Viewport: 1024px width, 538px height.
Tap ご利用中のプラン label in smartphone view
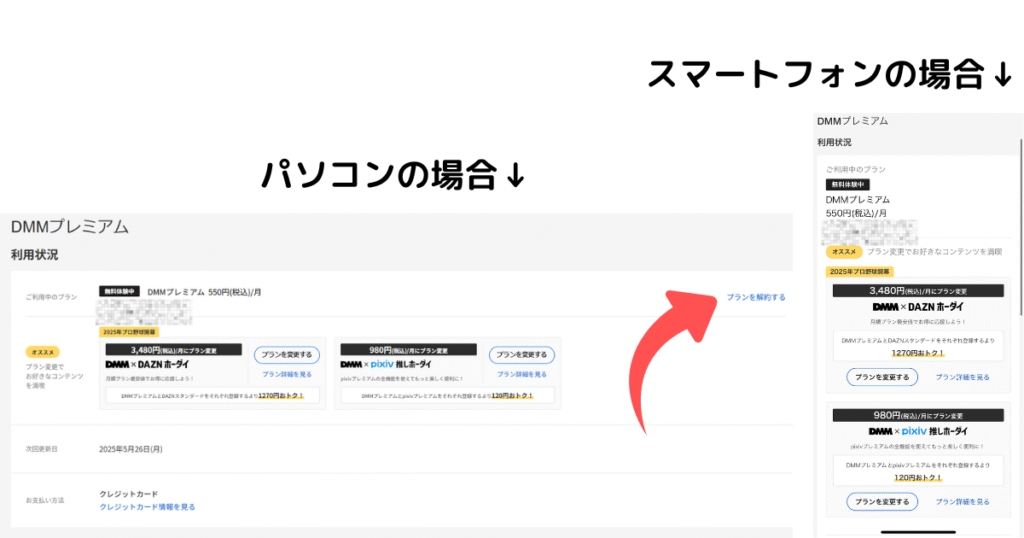tap(856, 170)
